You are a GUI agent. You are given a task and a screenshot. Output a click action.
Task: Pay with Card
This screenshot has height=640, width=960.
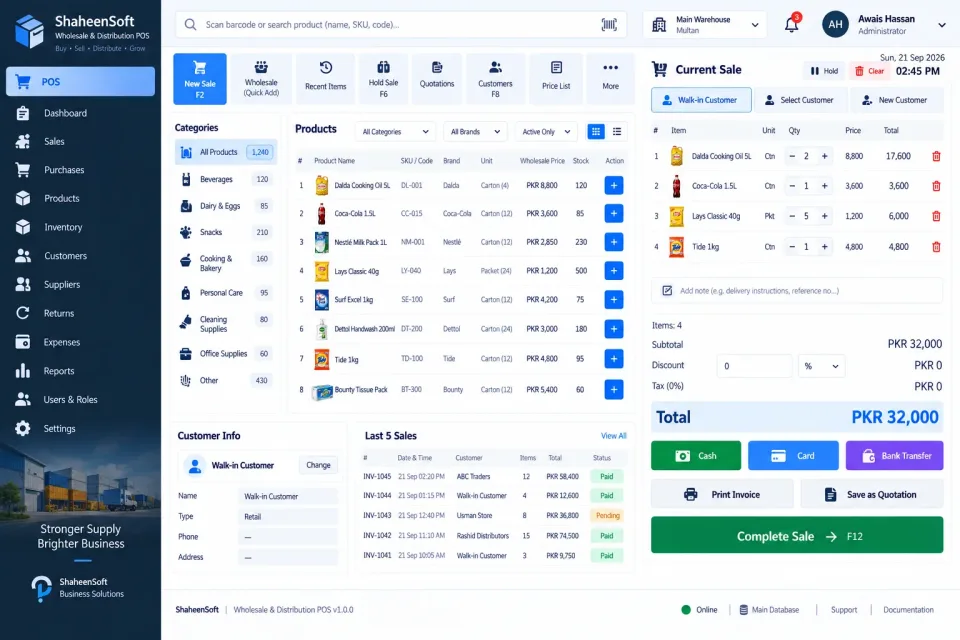pos(793,456)
